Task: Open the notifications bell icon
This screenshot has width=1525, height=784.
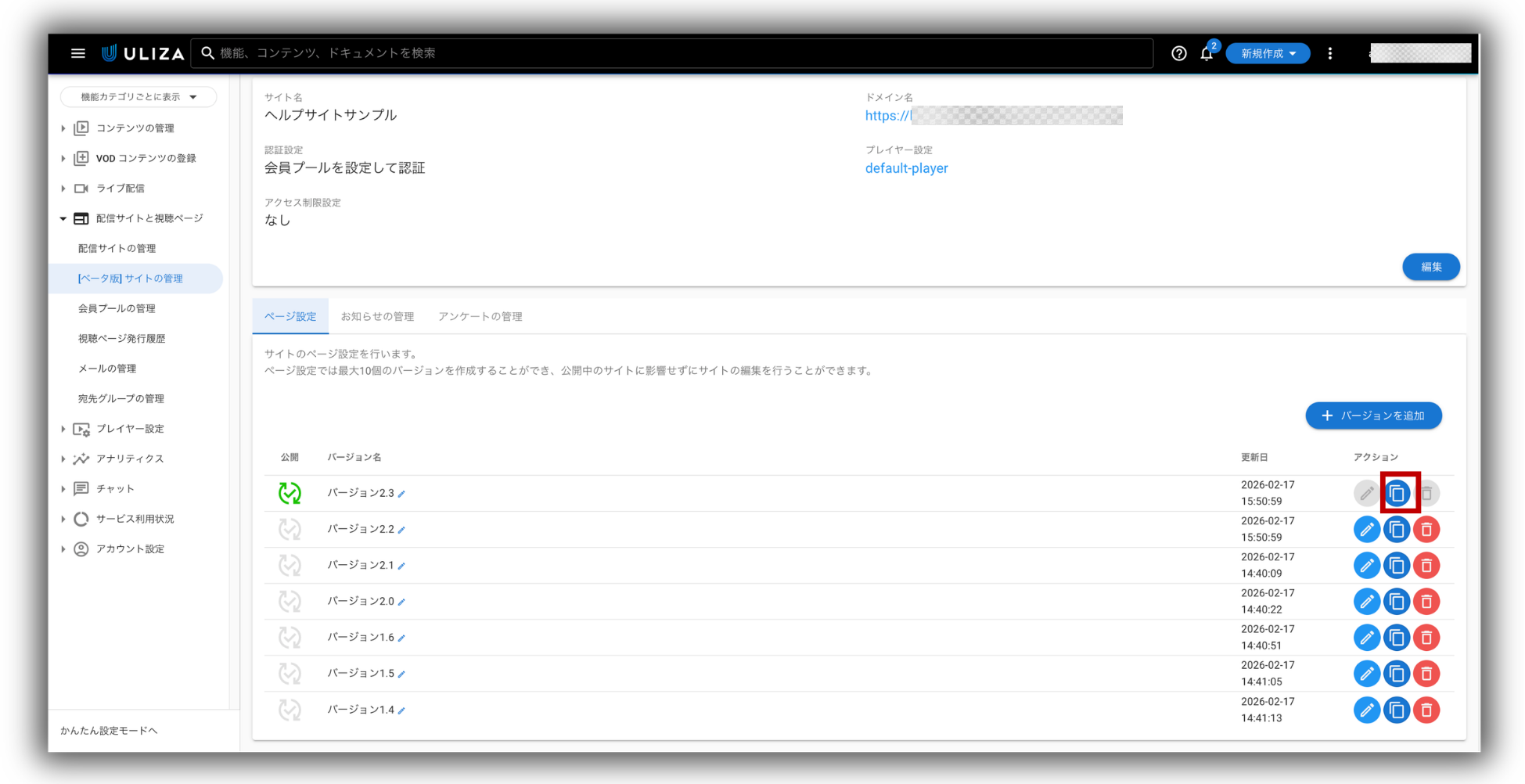Action: pyautogui.click(x=1207, y=53)
